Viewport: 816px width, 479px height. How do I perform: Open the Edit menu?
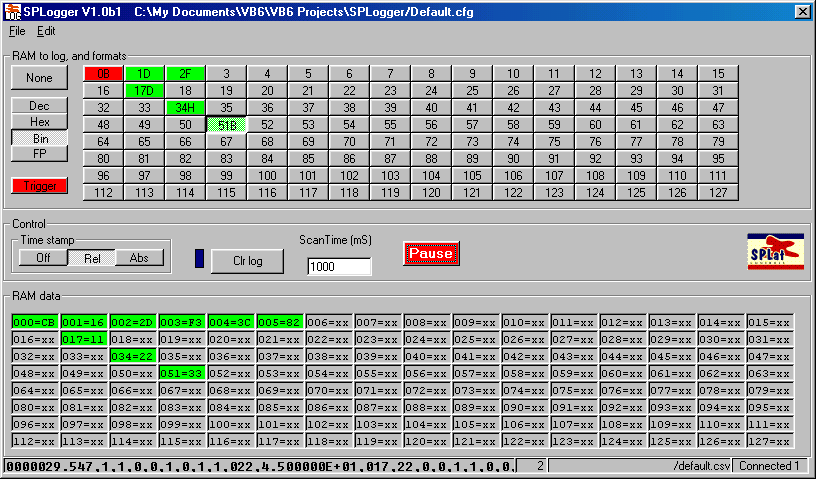(x=46, y=31)
